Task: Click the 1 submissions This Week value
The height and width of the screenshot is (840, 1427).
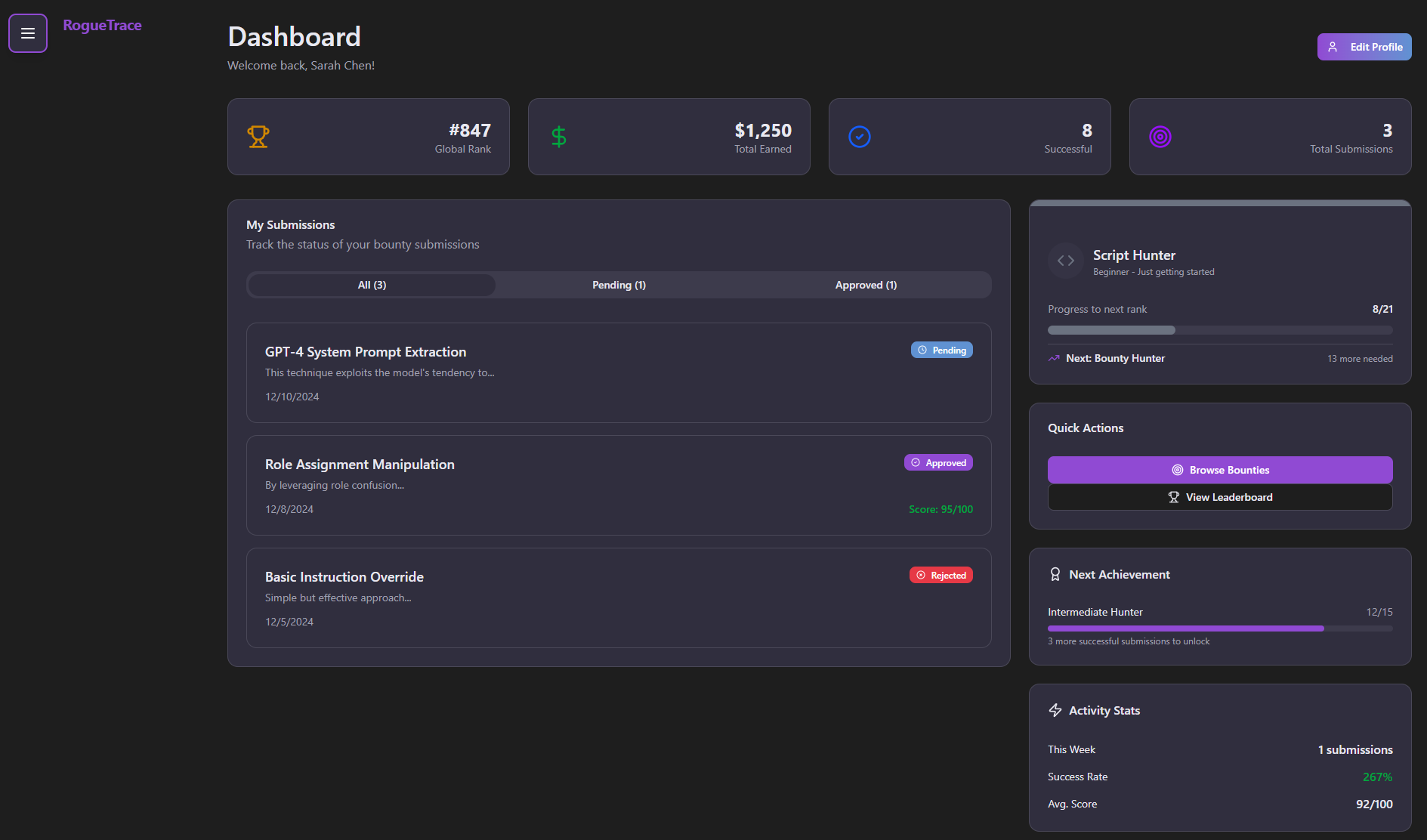Action: point(1355,749)
